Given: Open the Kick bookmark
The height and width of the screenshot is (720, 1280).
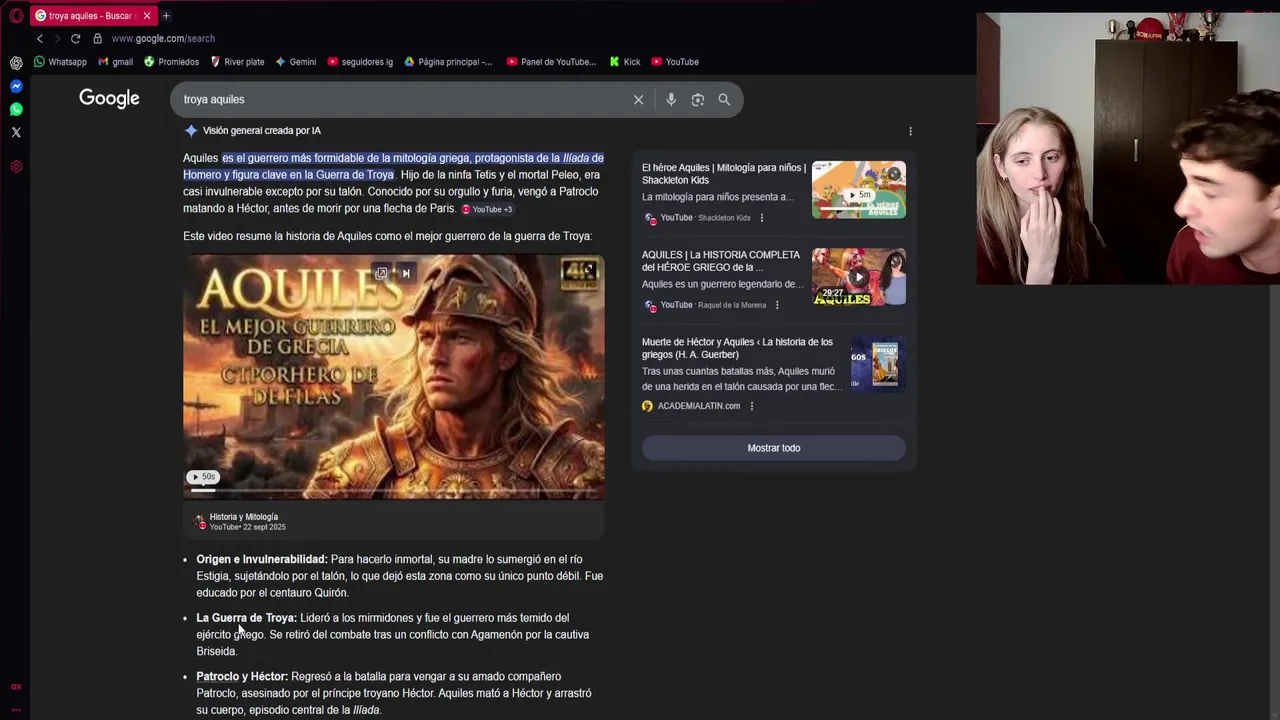Looking at the screenshot, I should pyautogui.click(x=625, y=62).
